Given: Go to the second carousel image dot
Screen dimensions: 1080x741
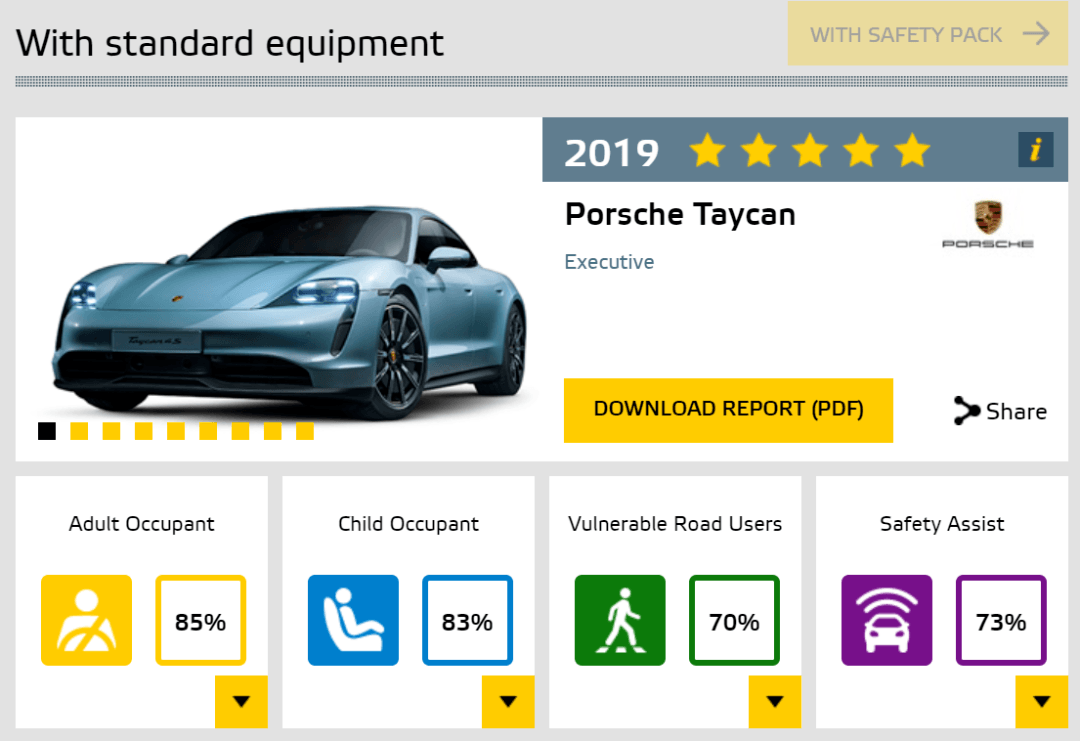Looking at the screenshot, I should click(x=79, y=431).
